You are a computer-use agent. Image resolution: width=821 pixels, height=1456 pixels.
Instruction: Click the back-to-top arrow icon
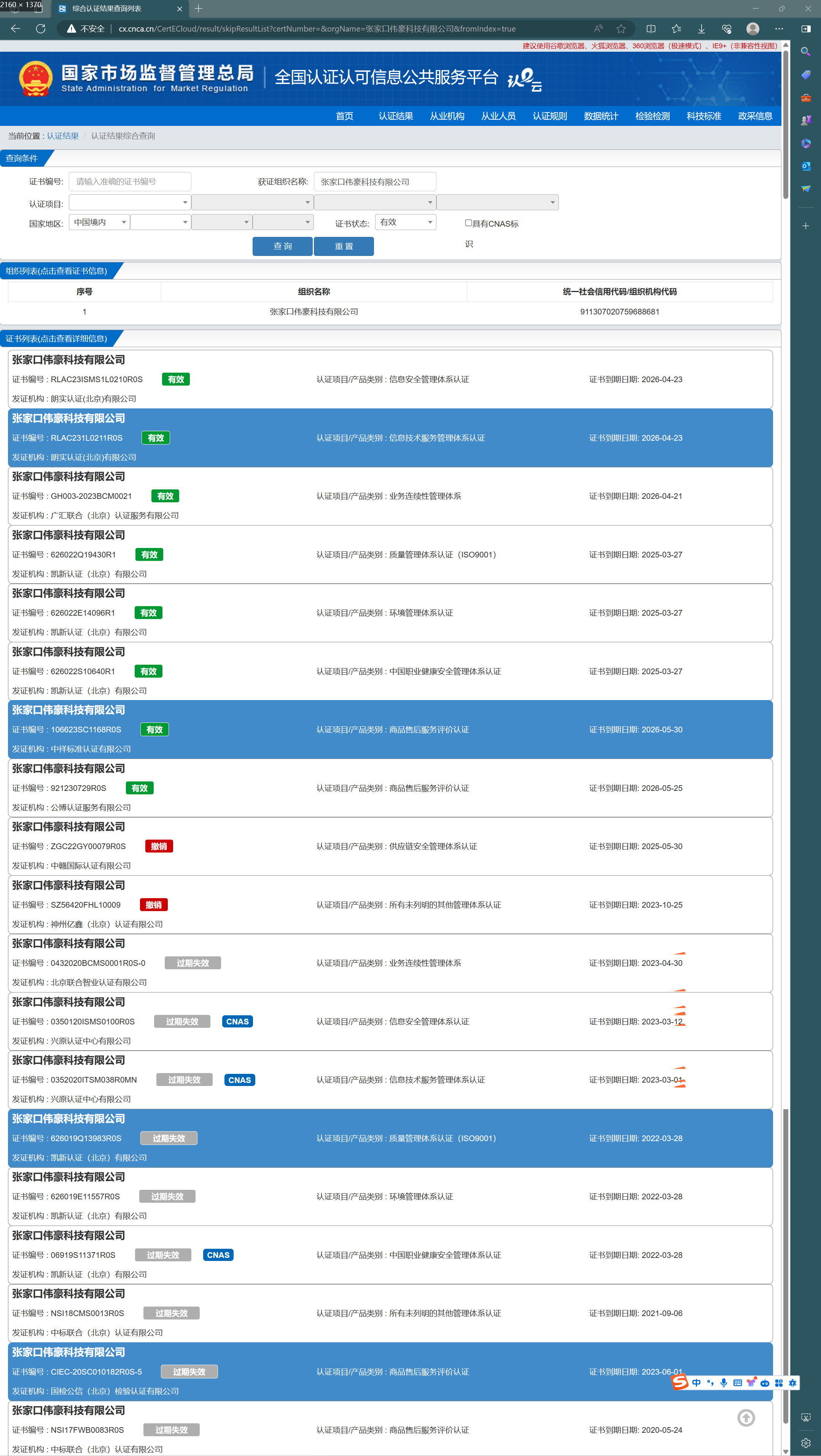coord(746,1418)
